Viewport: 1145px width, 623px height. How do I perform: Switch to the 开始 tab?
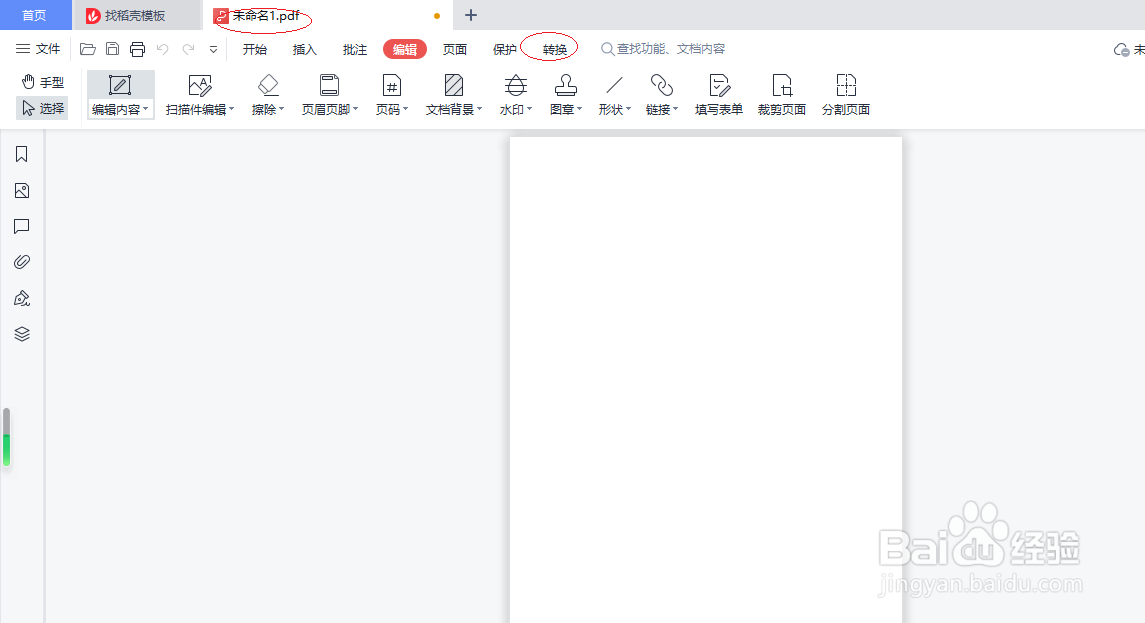pos(255,49)
